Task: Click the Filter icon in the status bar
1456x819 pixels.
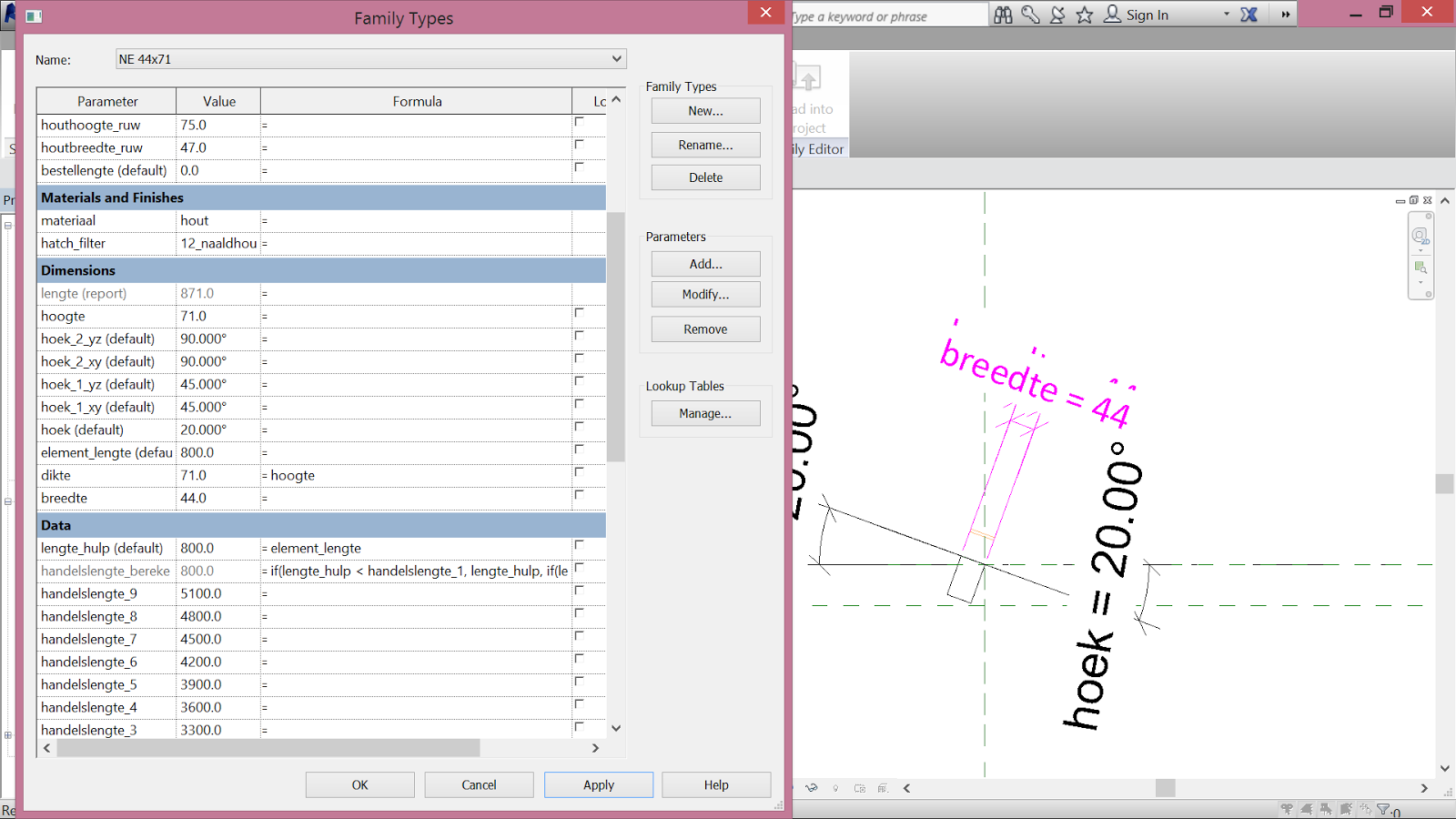Action: tap(1383, 809)
